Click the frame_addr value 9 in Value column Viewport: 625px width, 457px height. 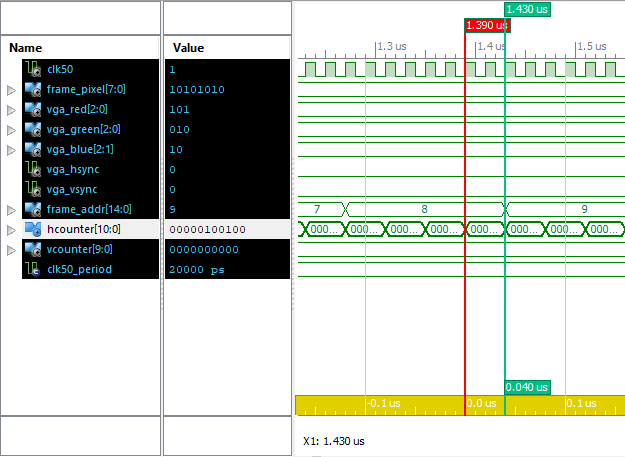click(x=172, y=210)
